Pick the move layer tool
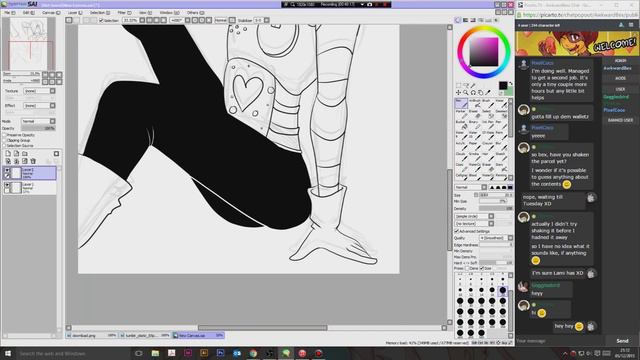Screen dimensions: 640x360 tap(459, 93)
